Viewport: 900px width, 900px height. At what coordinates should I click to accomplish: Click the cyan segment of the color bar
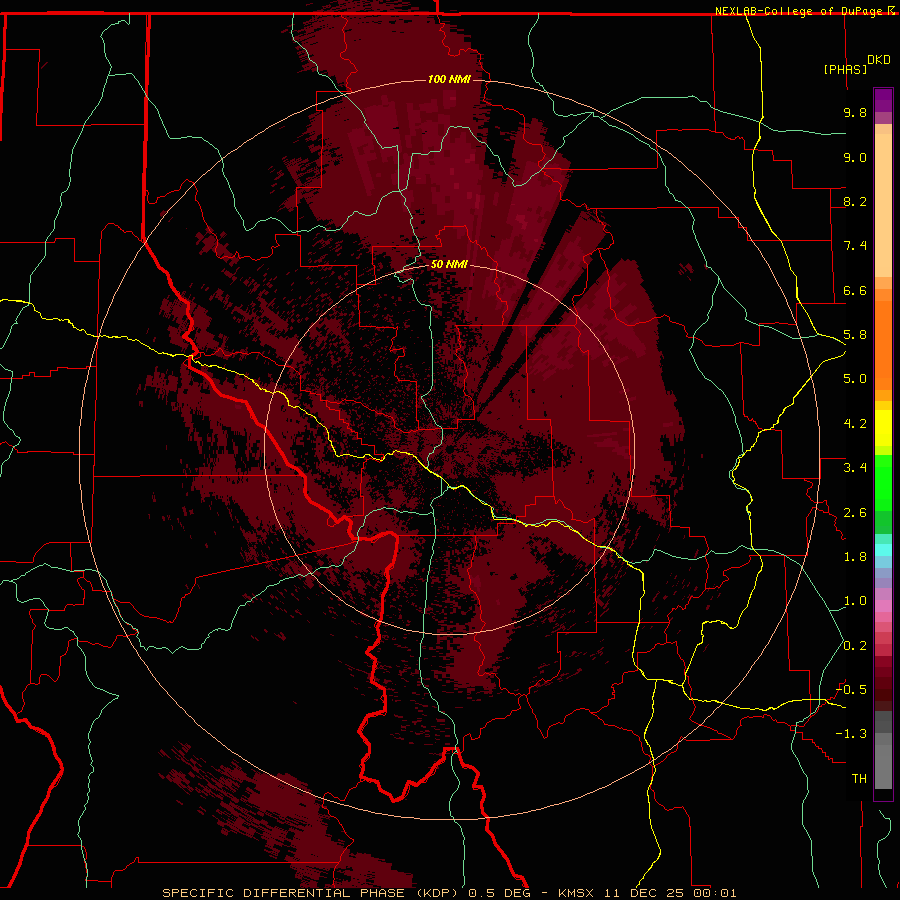[x=883, y=550]
